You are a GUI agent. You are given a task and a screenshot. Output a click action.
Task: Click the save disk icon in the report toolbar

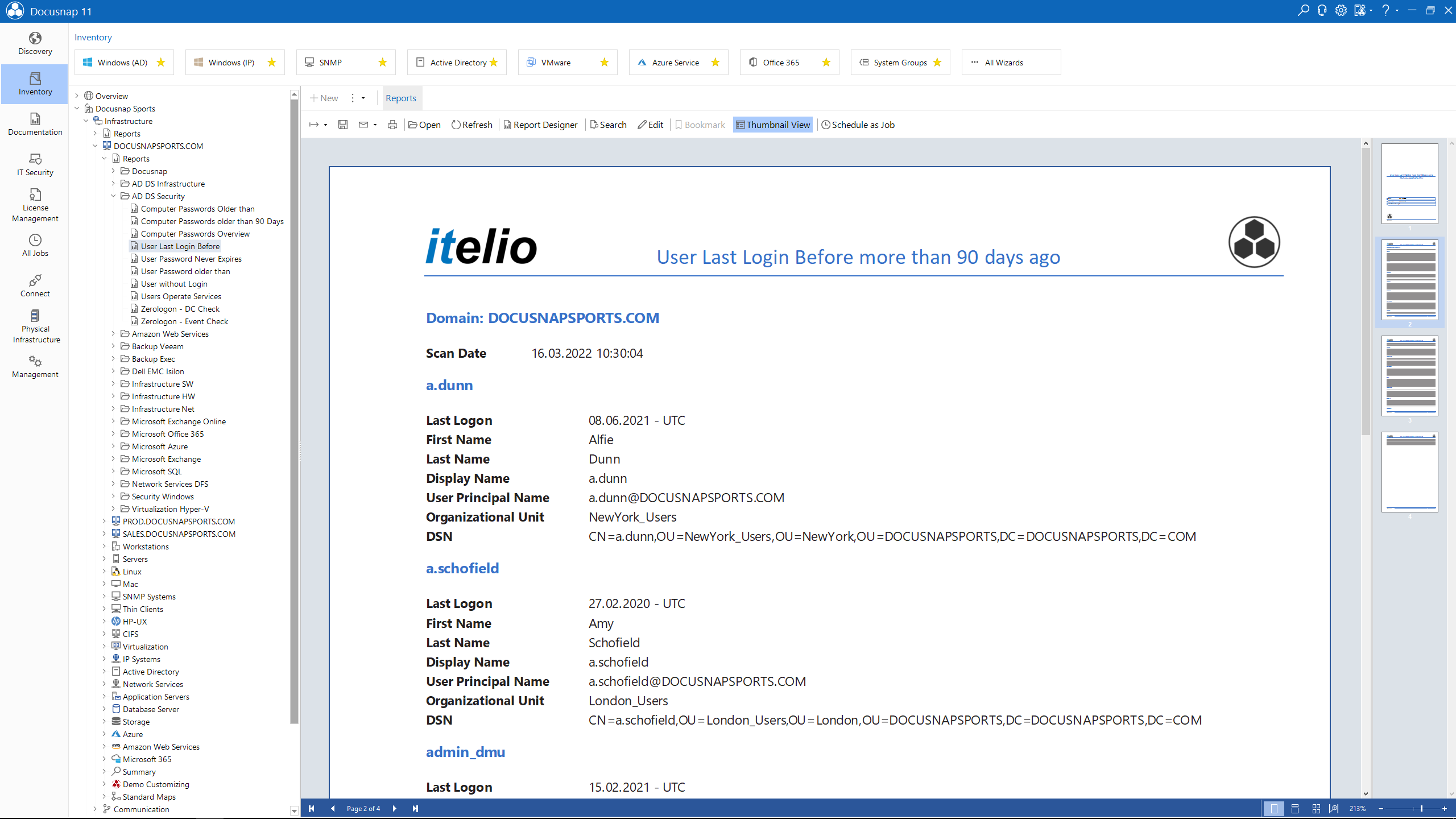tap(342, 125)
